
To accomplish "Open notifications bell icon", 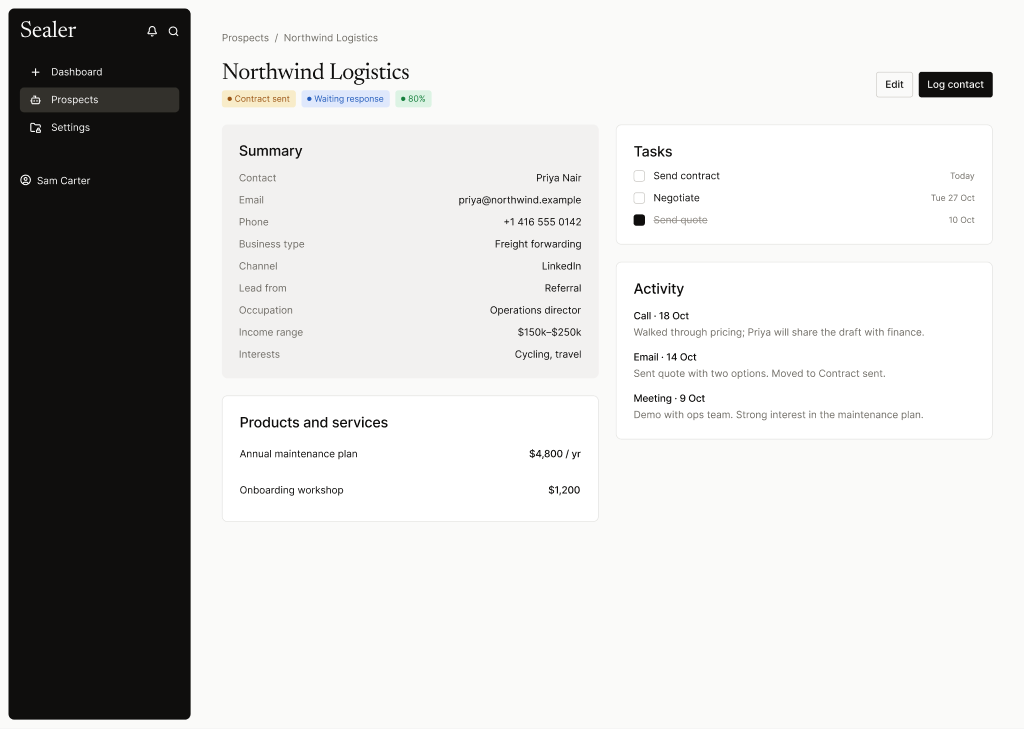I will pyautogui.click(x=152, y=31).
